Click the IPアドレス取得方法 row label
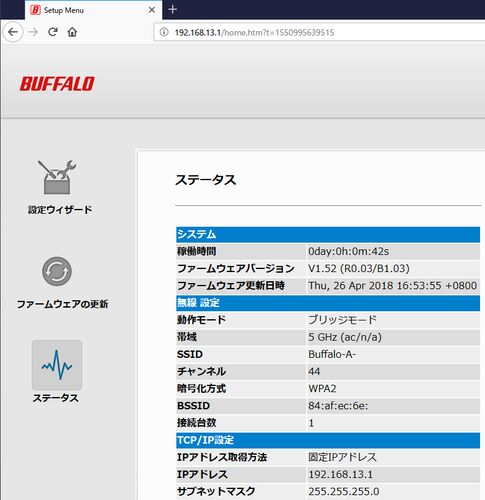Viewport: 485px width, 500px height. [x=222, y=457]
